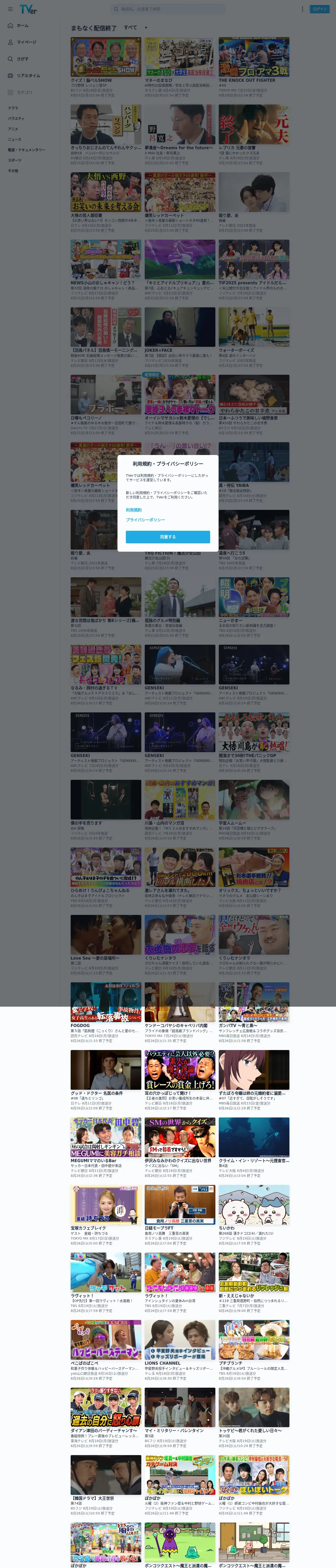Open the マイ・ミリタリー・バレンタイン thumbnail
Image resolution: width=336 pixels, height=1568 pixels.
pyautogui.click(x=179, y=1408)
